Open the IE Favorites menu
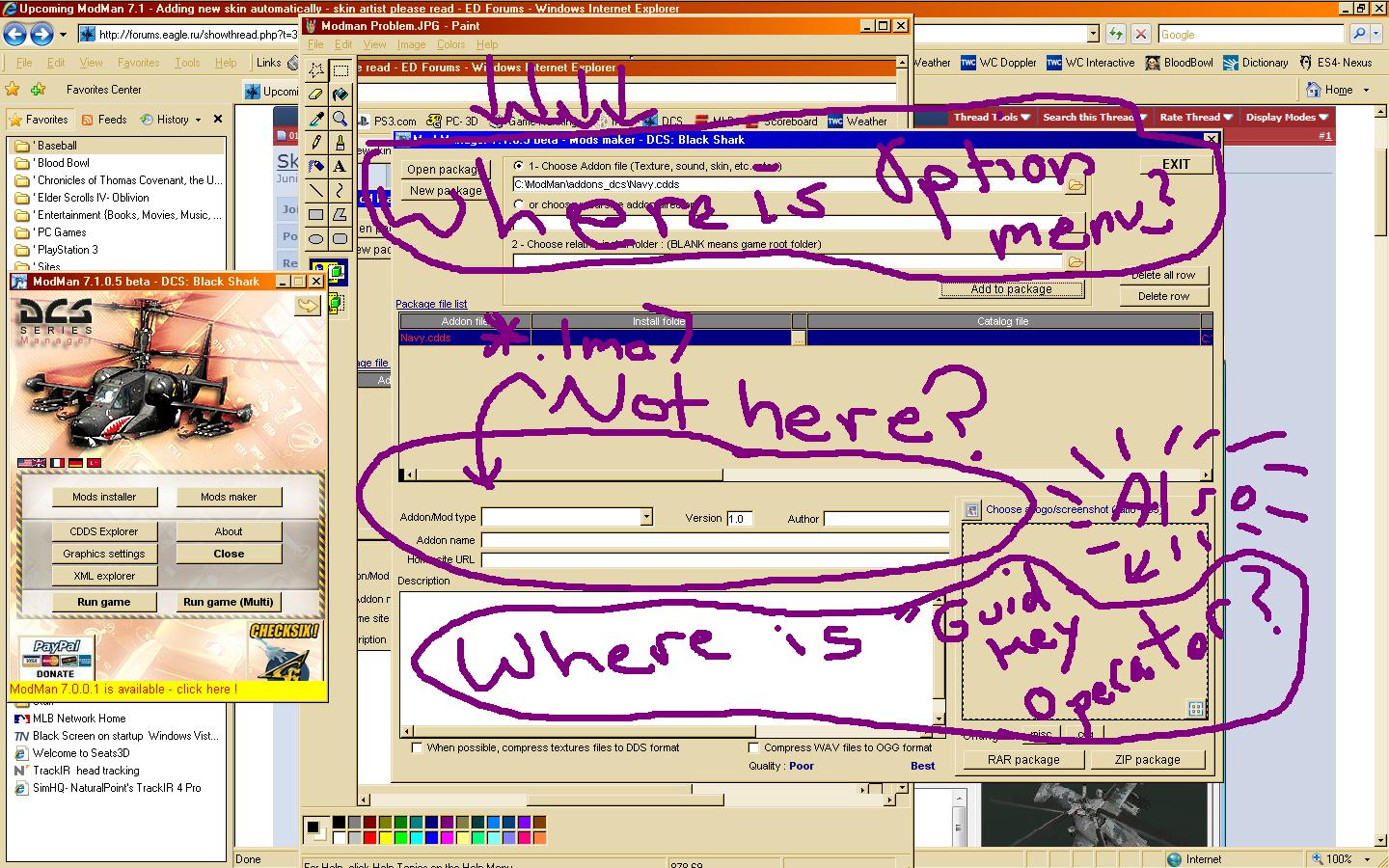 (x=138, y=63)
